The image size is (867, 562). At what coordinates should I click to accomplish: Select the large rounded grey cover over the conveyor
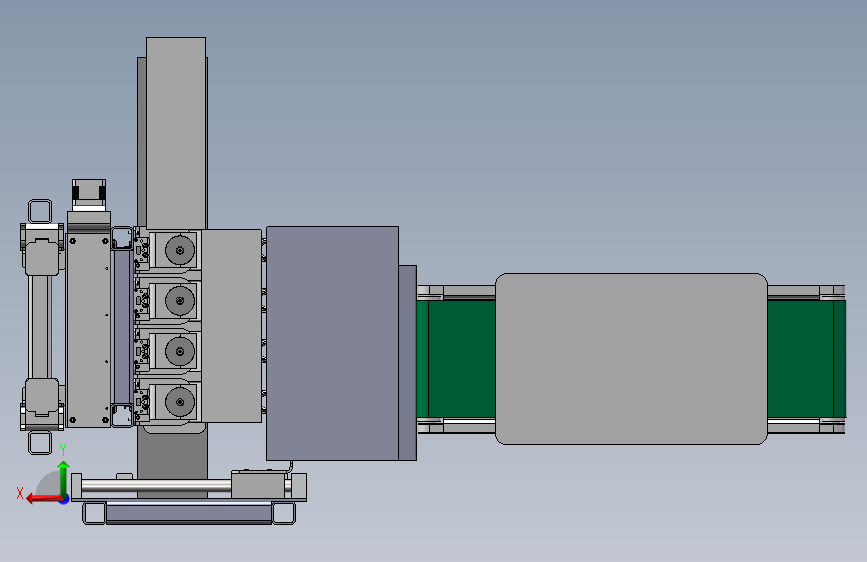pyautogui.click(x=631, y=358)
